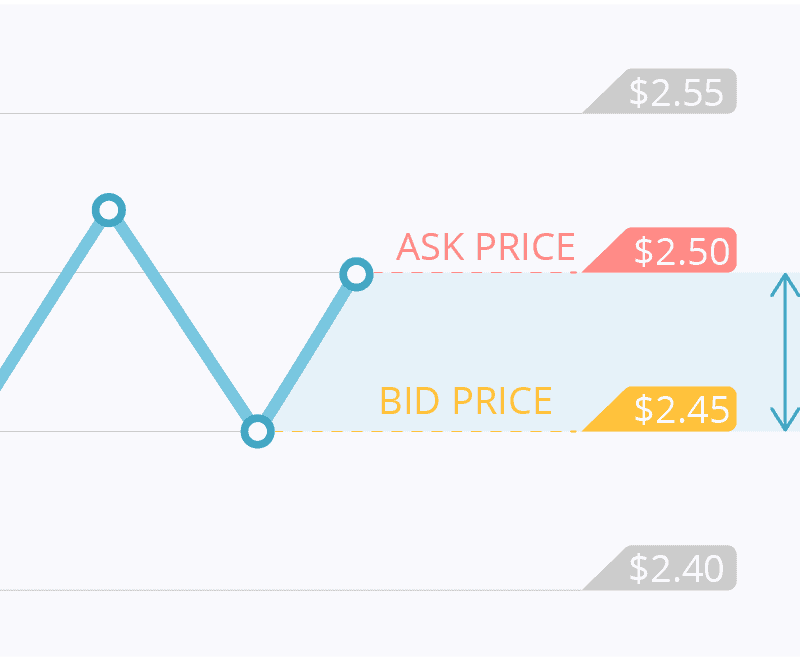Click line segment falling from the peak
This screenshot has width=800, height=661.
183,320
